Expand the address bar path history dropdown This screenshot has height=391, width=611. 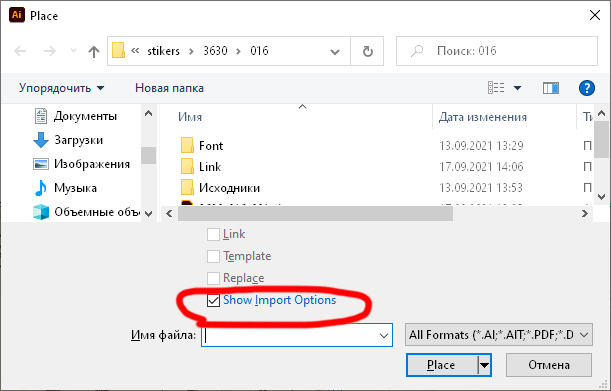[x=335, y=51]
